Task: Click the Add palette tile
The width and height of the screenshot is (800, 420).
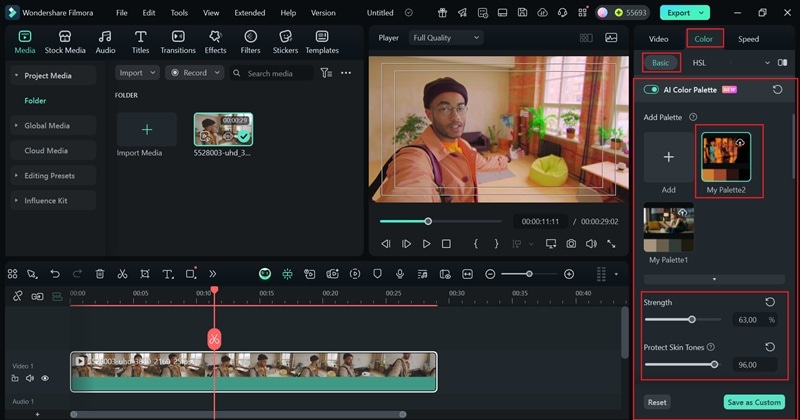Action: pyautogui.click(x=668, y=157)
